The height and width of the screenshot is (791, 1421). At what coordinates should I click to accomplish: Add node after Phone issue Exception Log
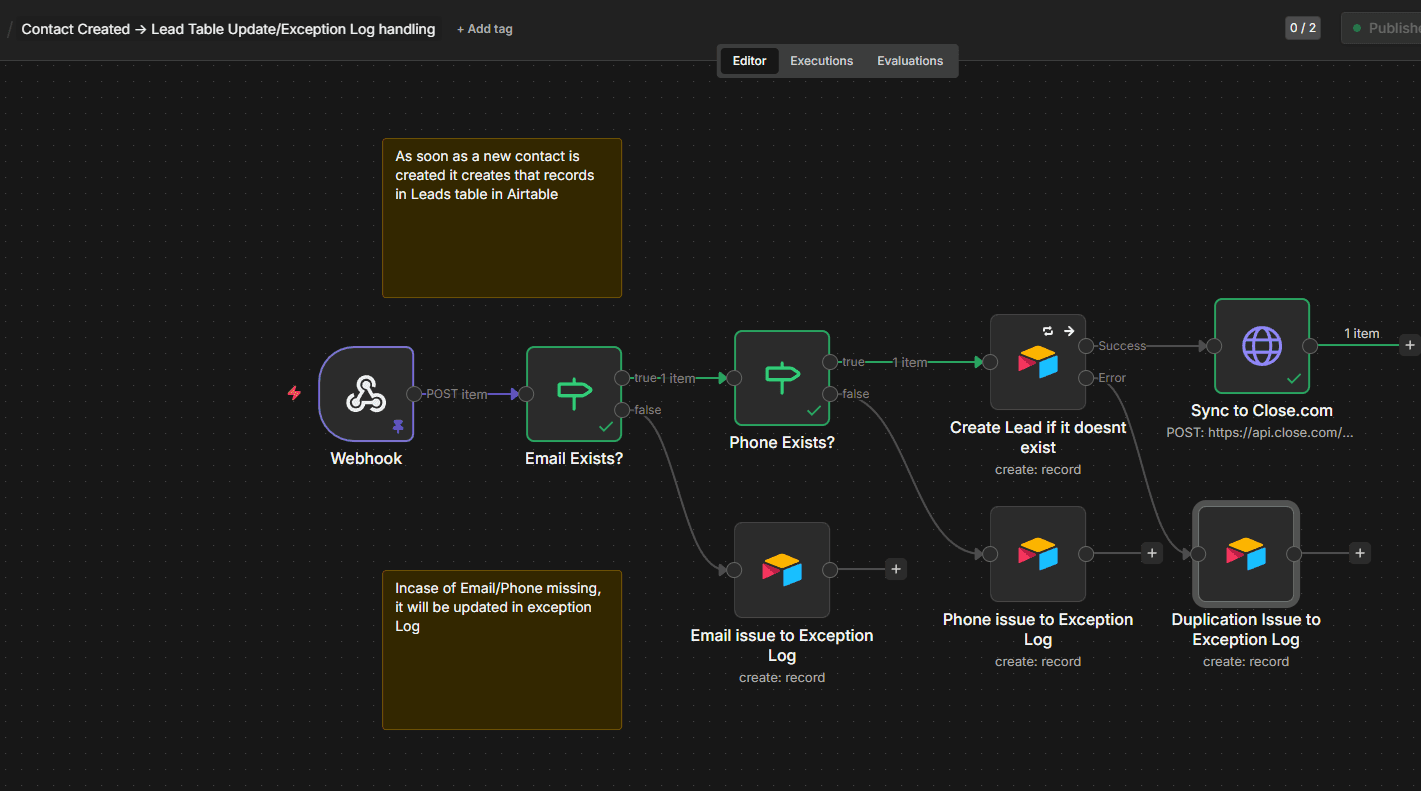coord(1152,553)
